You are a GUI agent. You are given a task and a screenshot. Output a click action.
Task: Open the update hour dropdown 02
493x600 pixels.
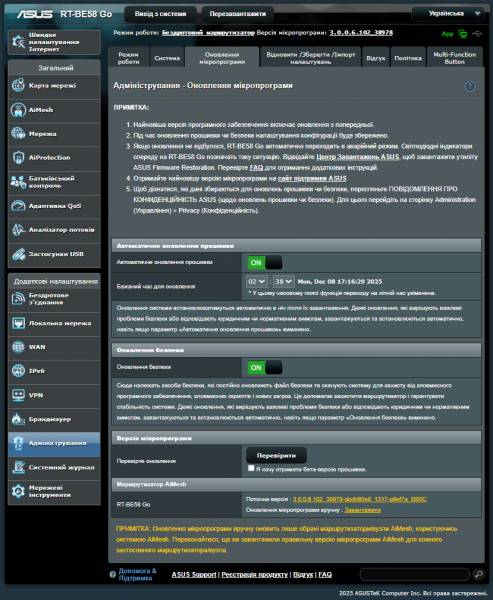click(256, 282)
